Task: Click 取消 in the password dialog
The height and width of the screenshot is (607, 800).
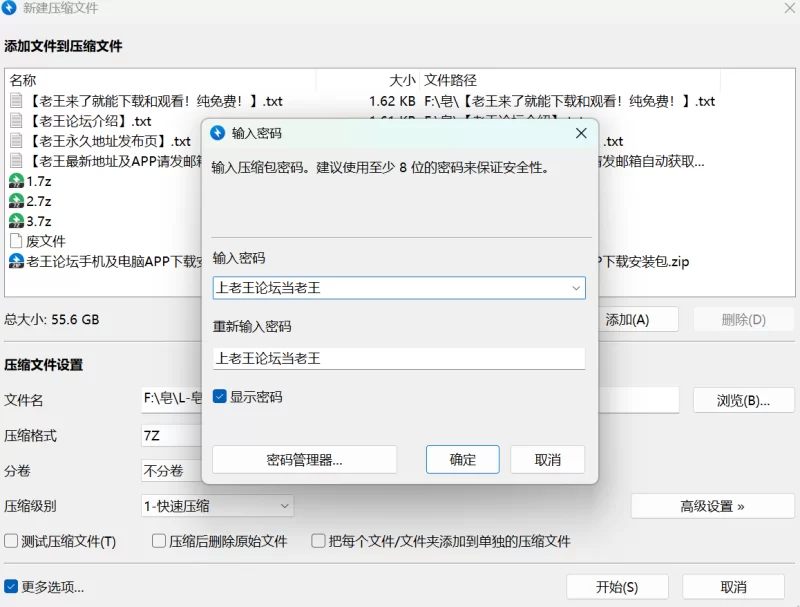Action: 547,460
